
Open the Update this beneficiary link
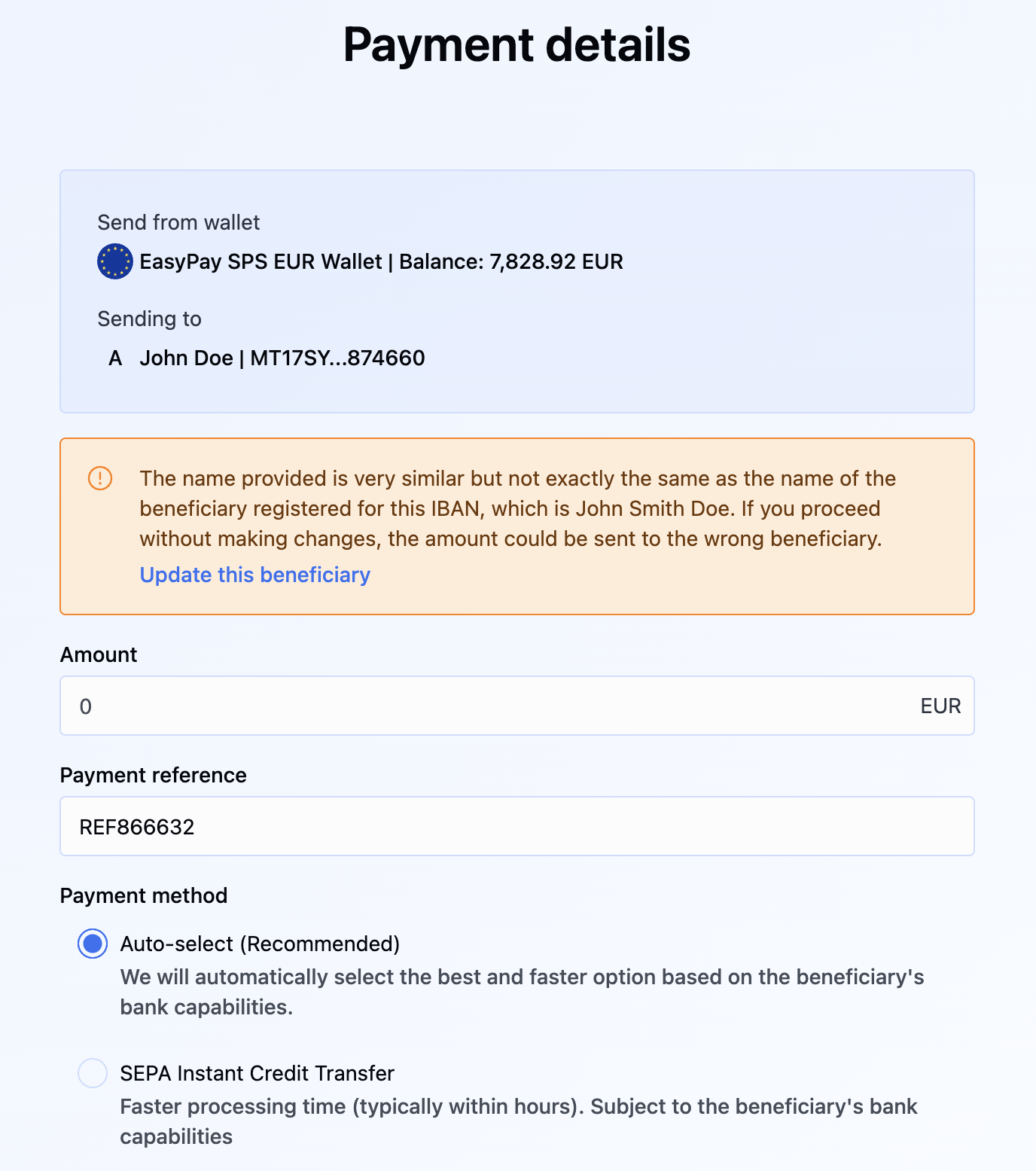tap(254, 575)
